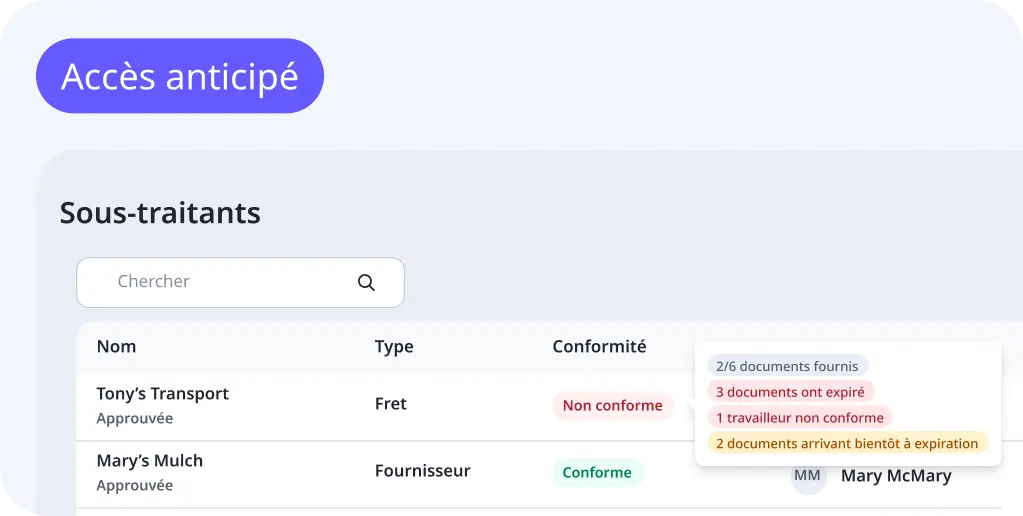
Task: Click the Mary McMary contact name
Action: (x=896, y=476)
